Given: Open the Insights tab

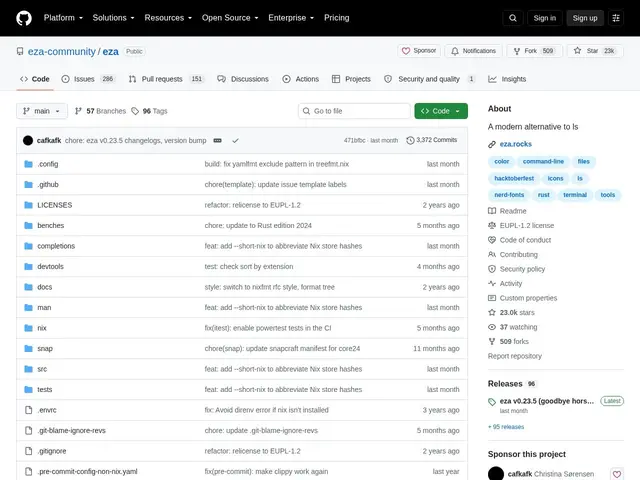Looking at the screenshot, I should click(507, 79).
